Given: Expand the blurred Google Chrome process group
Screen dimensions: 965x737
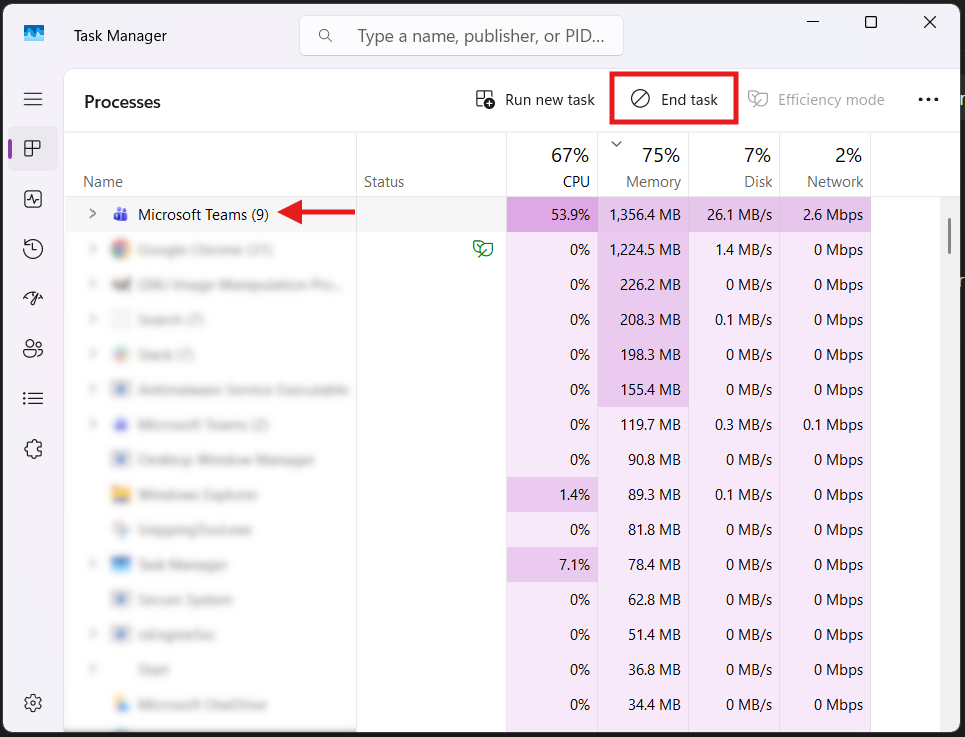Looking at the screenshot, I should coord(92,249).
